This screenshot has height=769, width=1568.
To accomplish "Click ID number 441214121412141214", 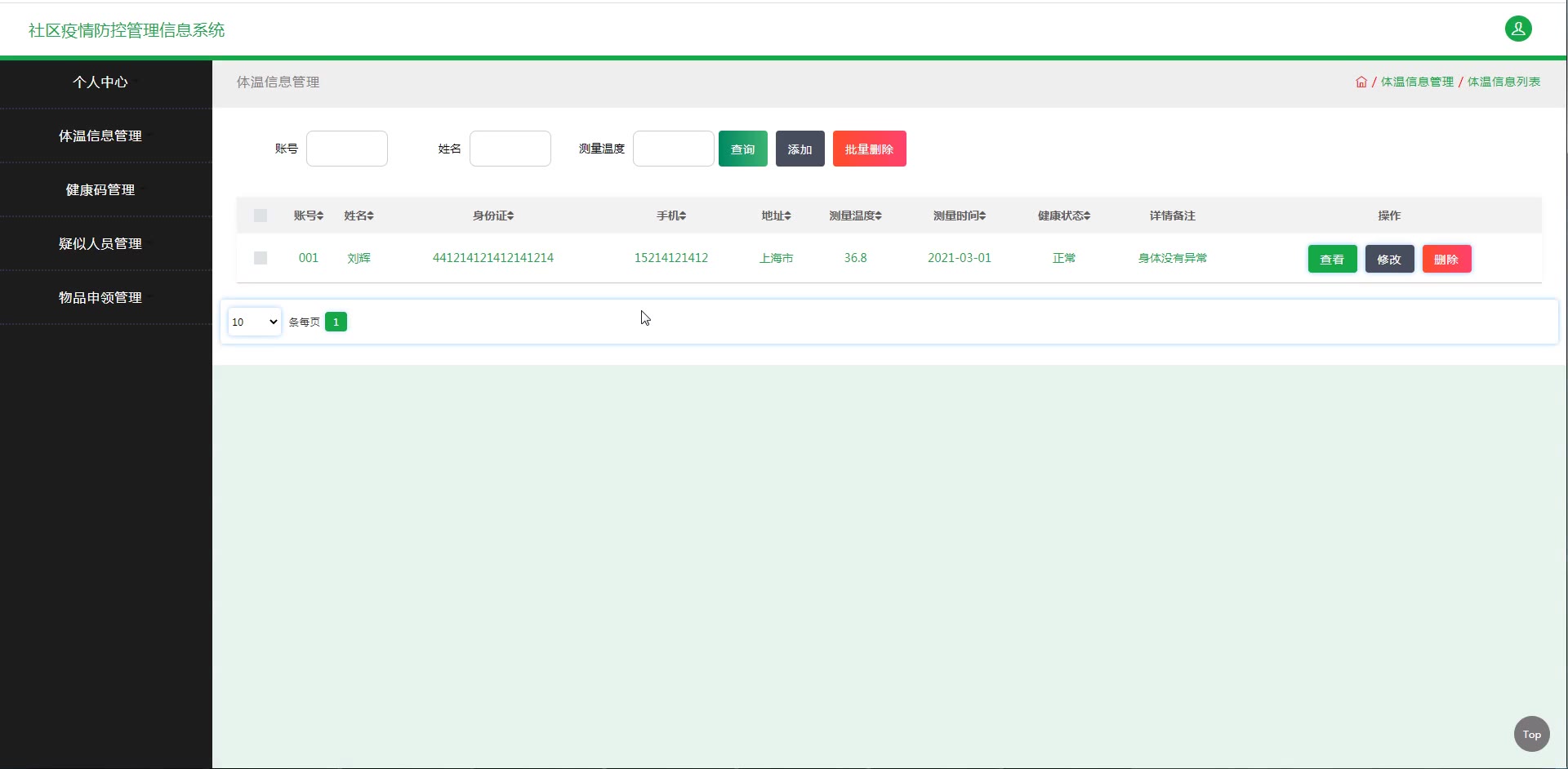I will tap(493, 258).
